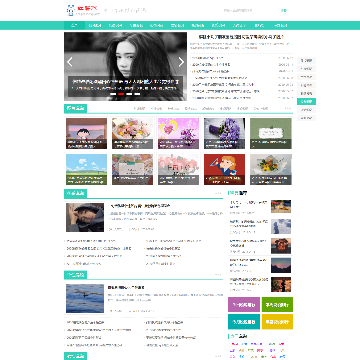Open article image of bird on blue water
360x360 pixels.
[85, 298]
